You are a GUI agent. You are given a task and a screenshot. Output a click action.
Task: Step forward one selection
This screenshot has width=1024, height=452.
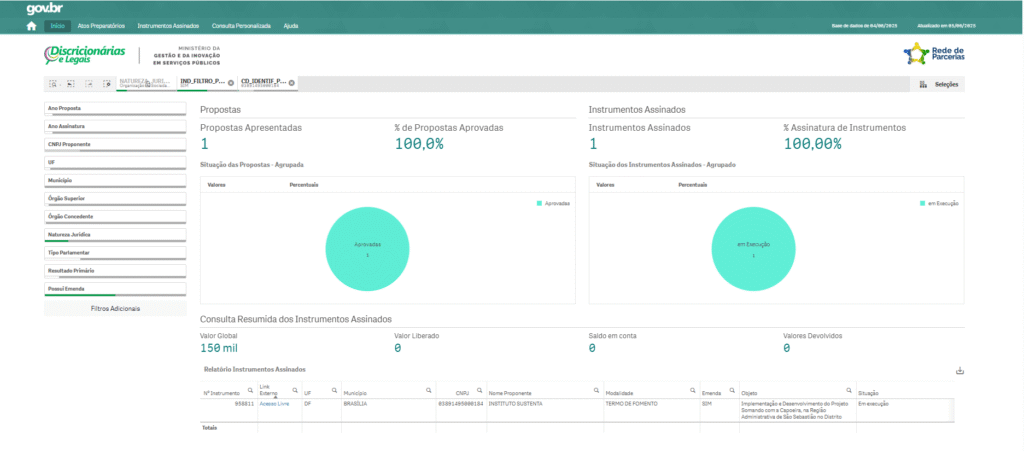[x=89, y=84]
